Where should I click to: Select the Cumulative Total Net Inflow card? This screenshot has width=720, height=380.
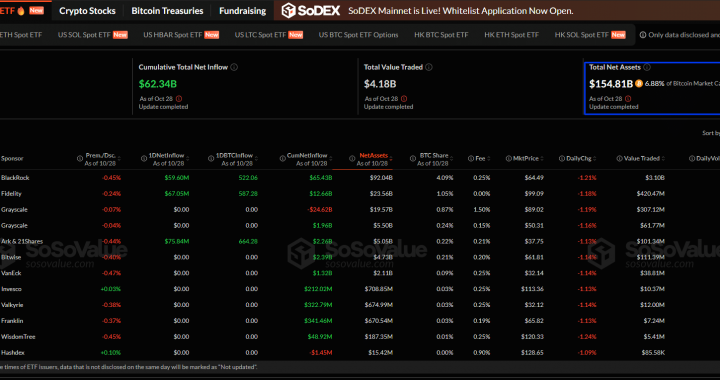[245, 86]
